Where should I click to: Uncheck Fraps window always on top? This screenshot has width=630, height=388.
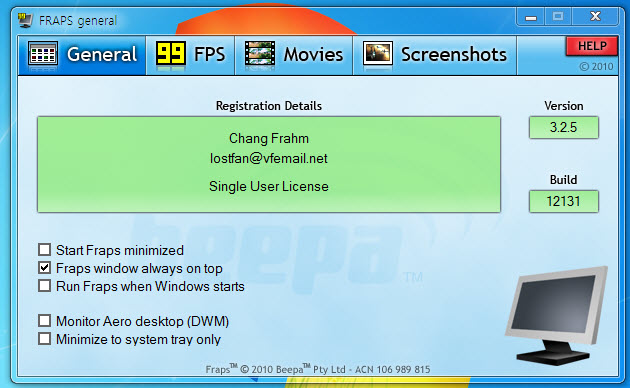pyautogui.click(x=45, y=268)
